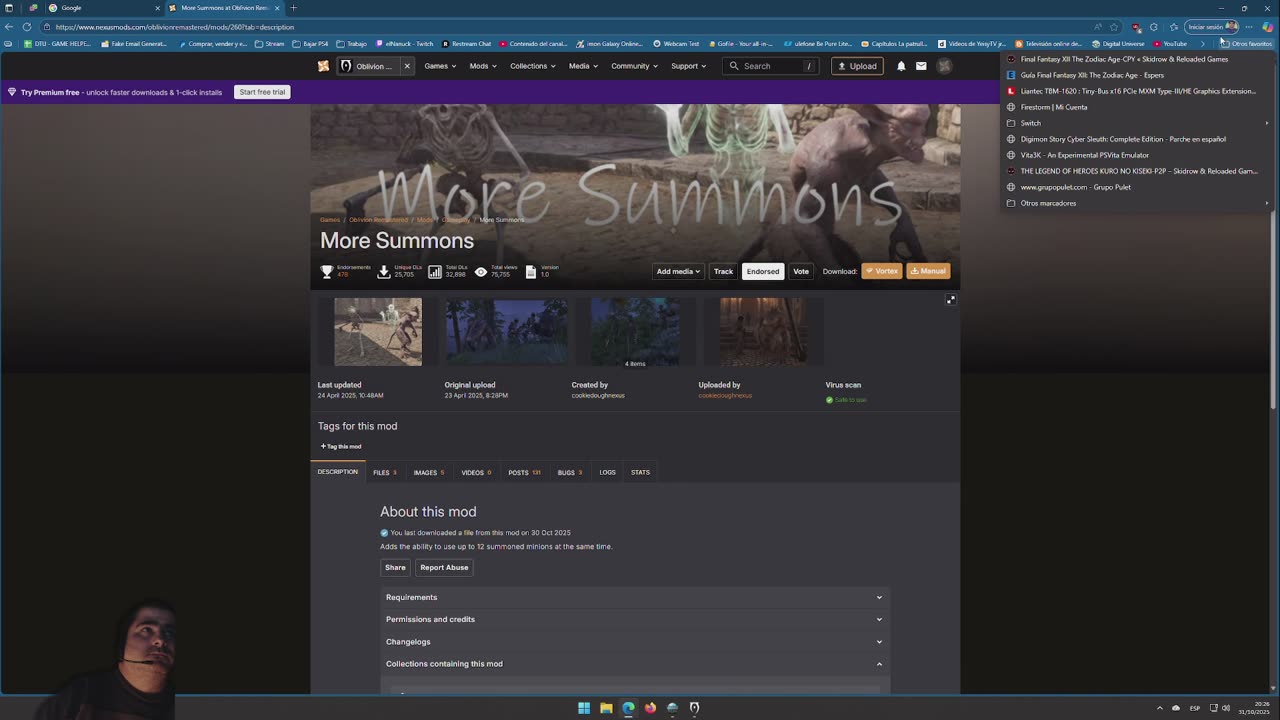1280x720 pixels.
Task: Open File Explorer from the taskbar
Action: [x=606, y=708]
